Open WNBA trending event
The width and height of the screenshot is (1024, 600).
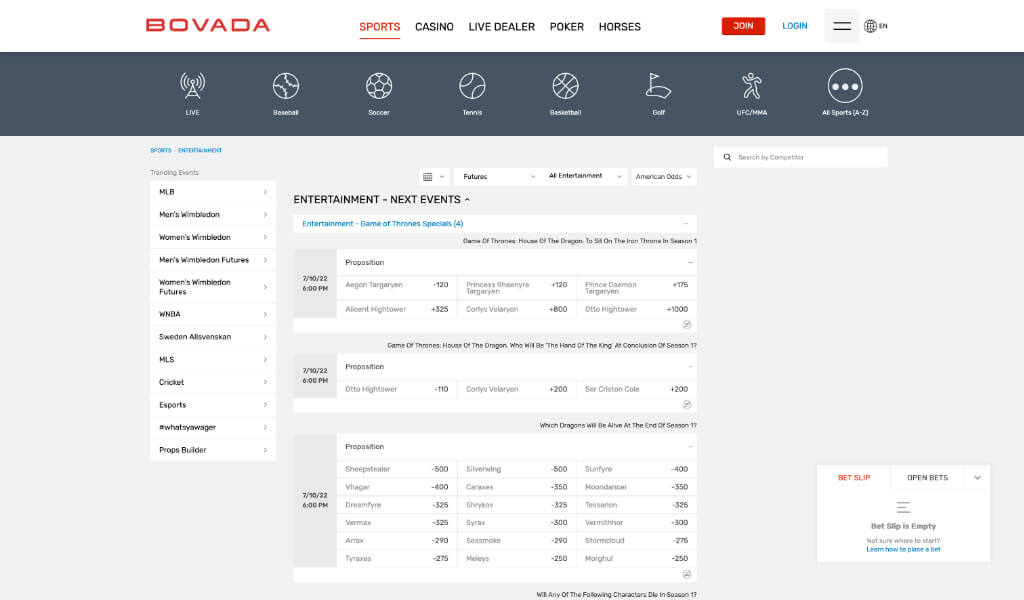pyautogui.click(x=213, y=314)
